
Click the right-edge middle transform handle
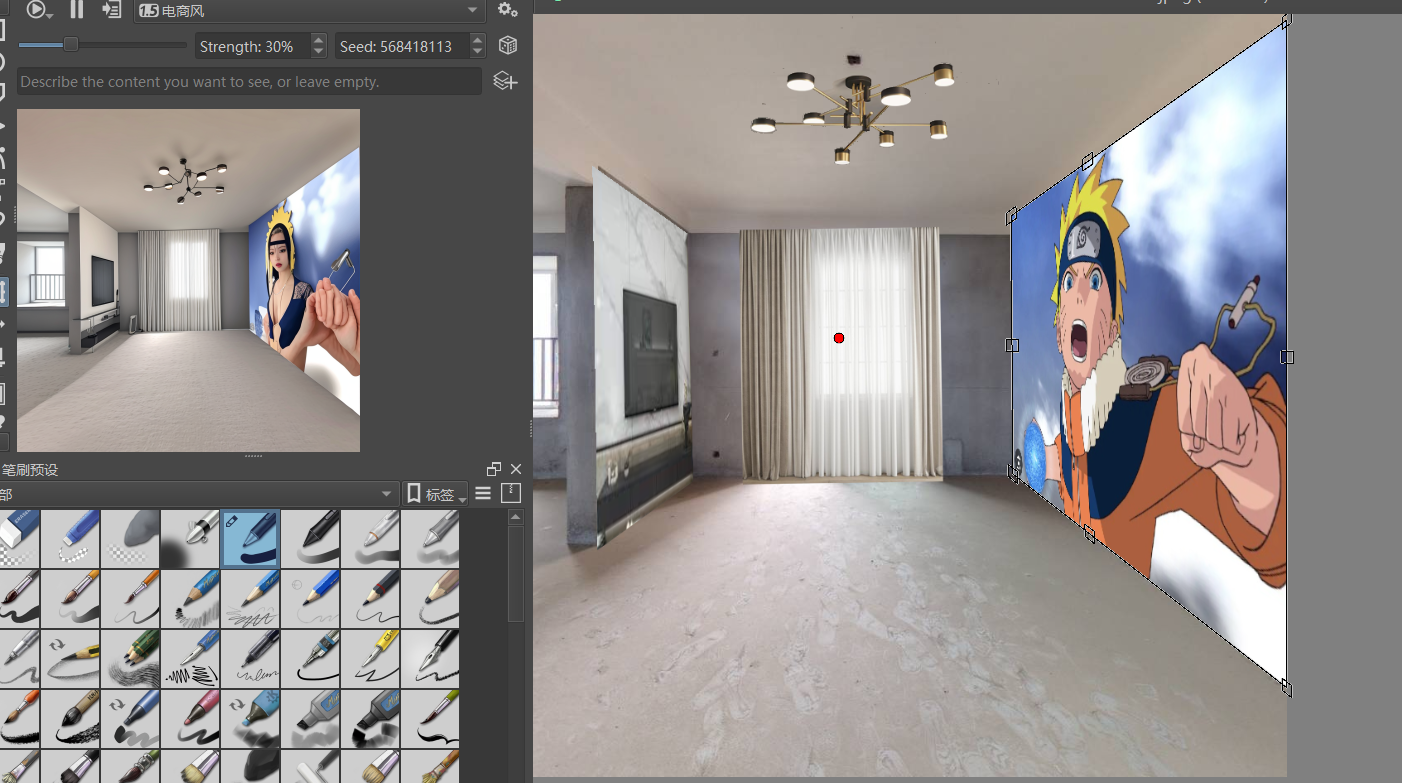point(1287,357)
